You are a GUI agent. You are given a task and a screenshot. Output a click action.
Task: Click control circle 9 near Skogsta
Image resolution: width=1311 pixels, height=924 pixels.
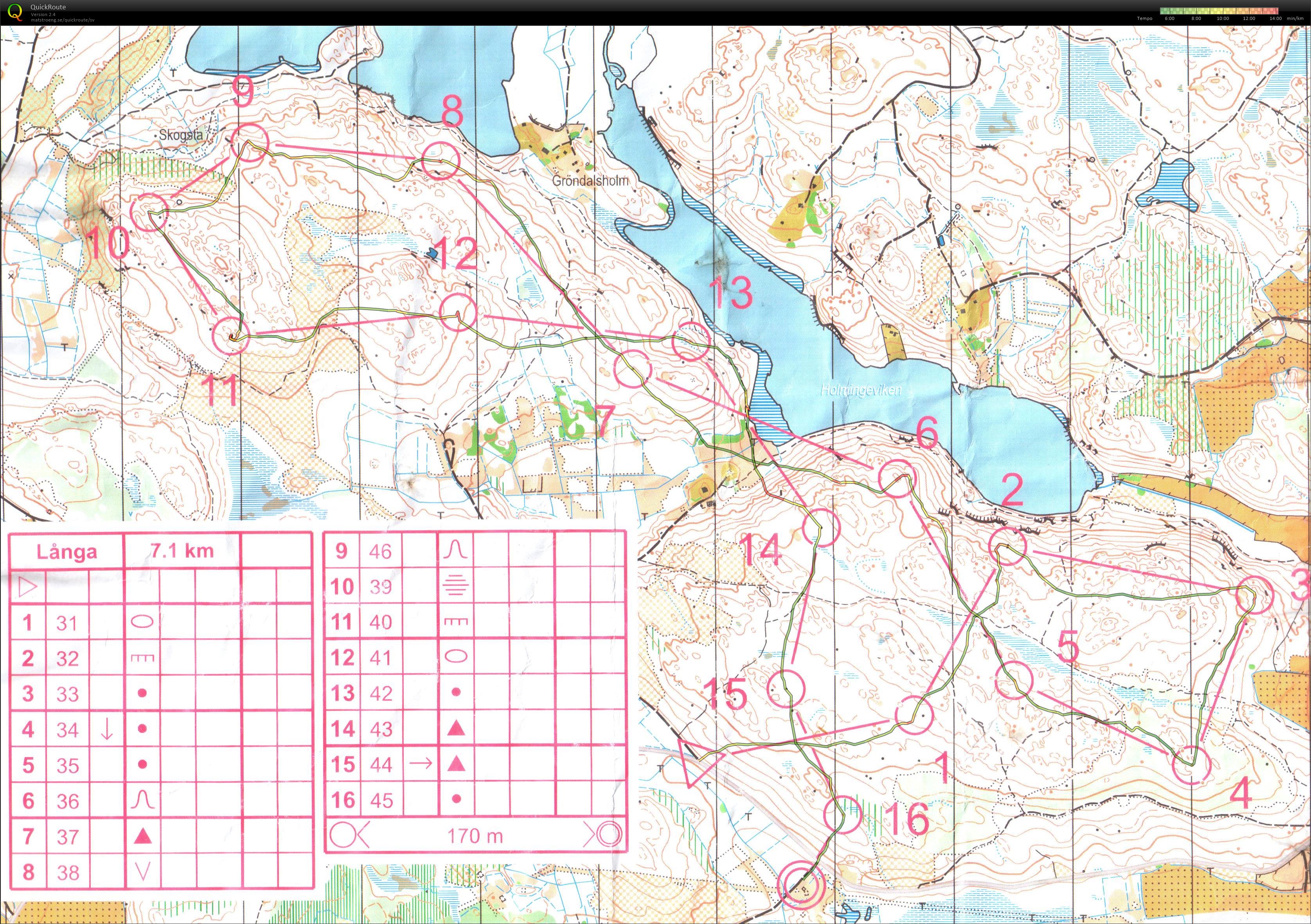click(251, 143)
